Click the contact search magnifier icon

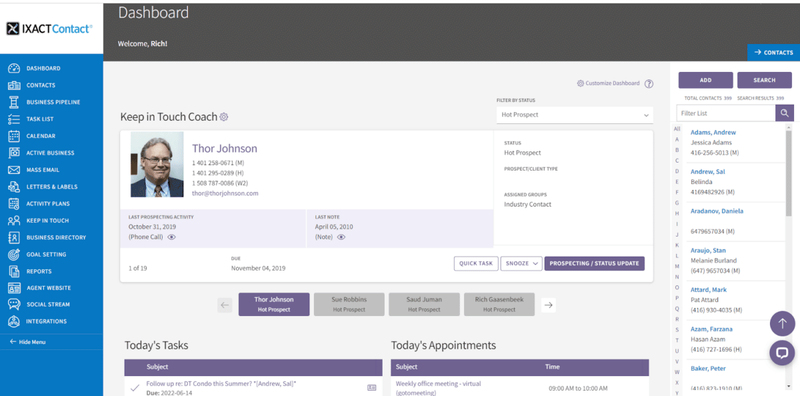(x=784, y=113)
